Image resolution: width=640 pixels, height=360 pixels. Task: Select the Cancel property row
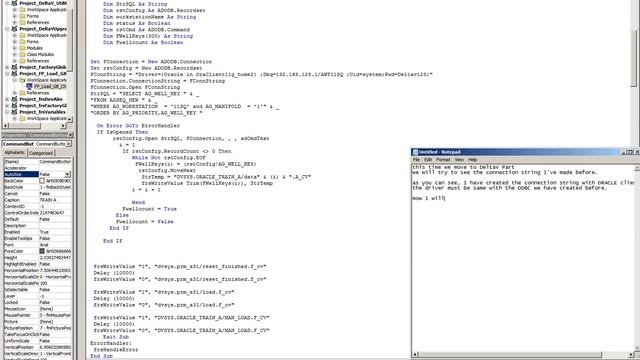coord(38,193)
